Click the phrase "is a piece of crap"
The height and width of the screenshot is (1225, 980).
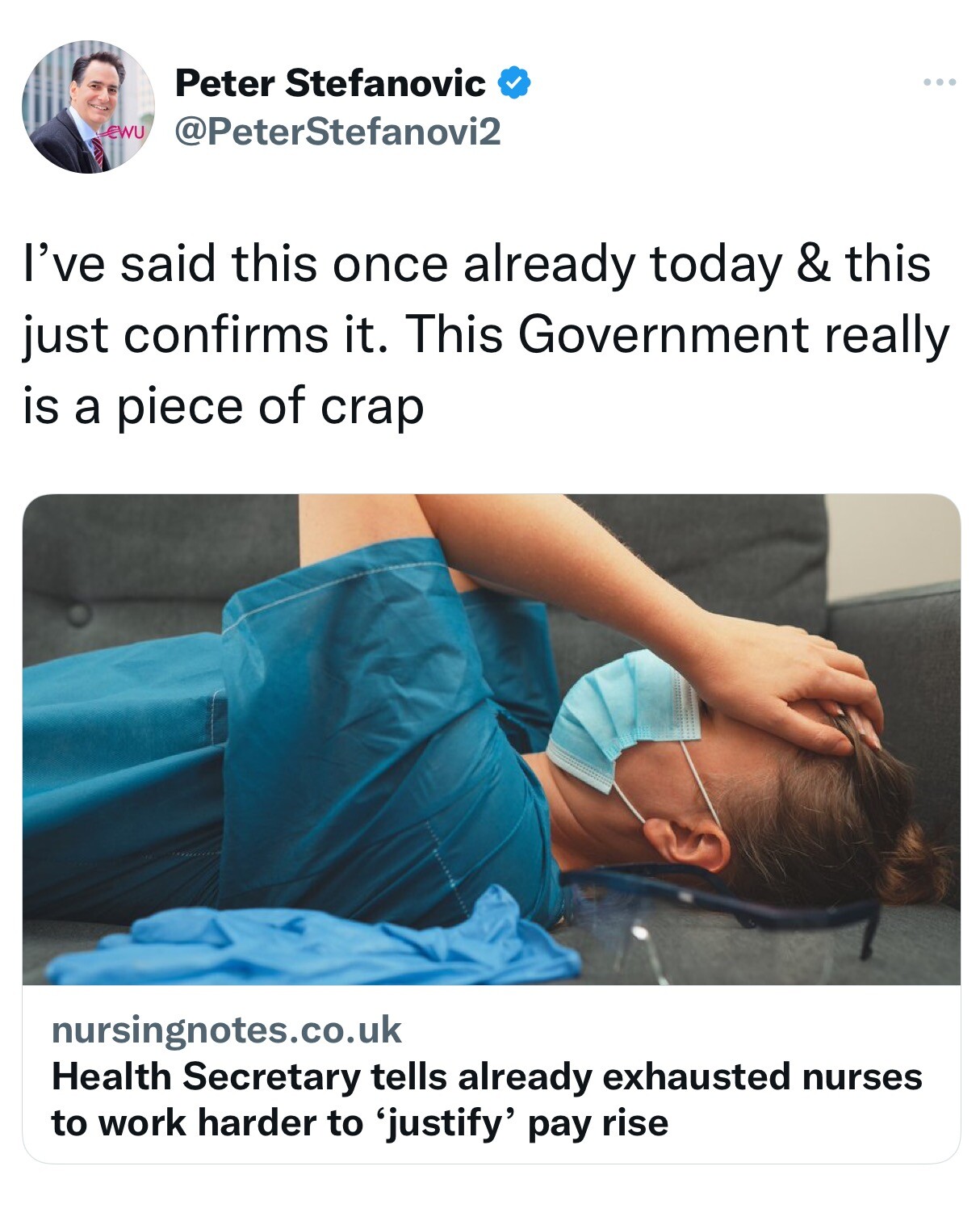tap(224, 406)
